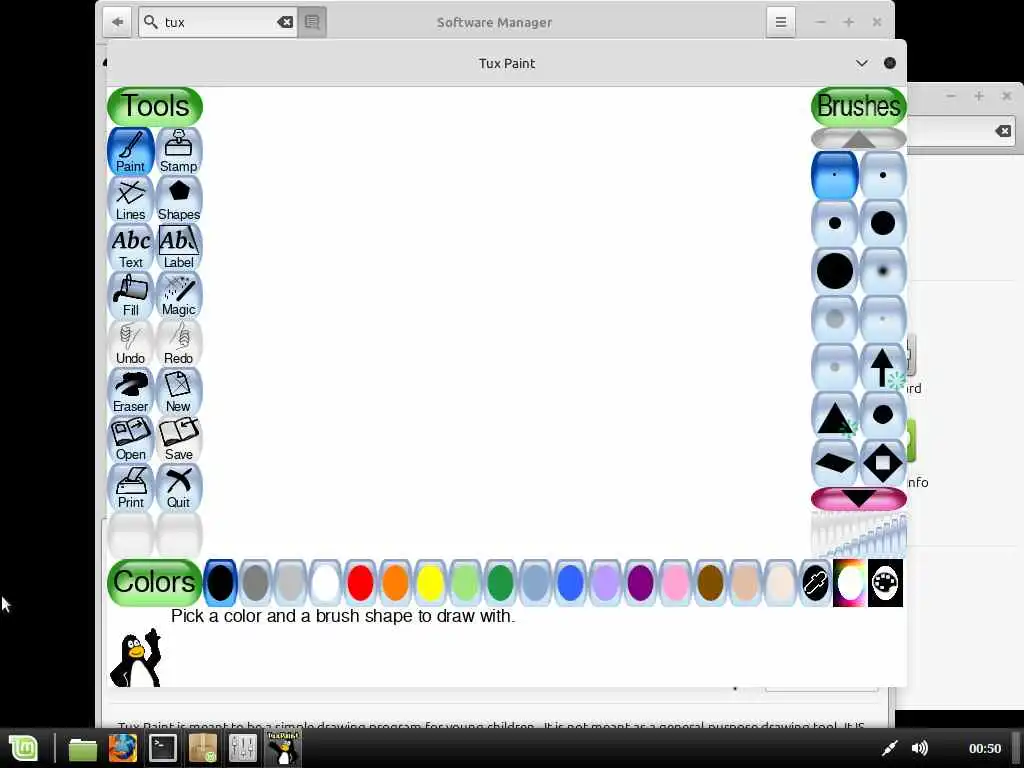Image resolution: width=1024 pixels, height=768 pixels.
Task: Go back in Software Manager
Action: [117, 22]
